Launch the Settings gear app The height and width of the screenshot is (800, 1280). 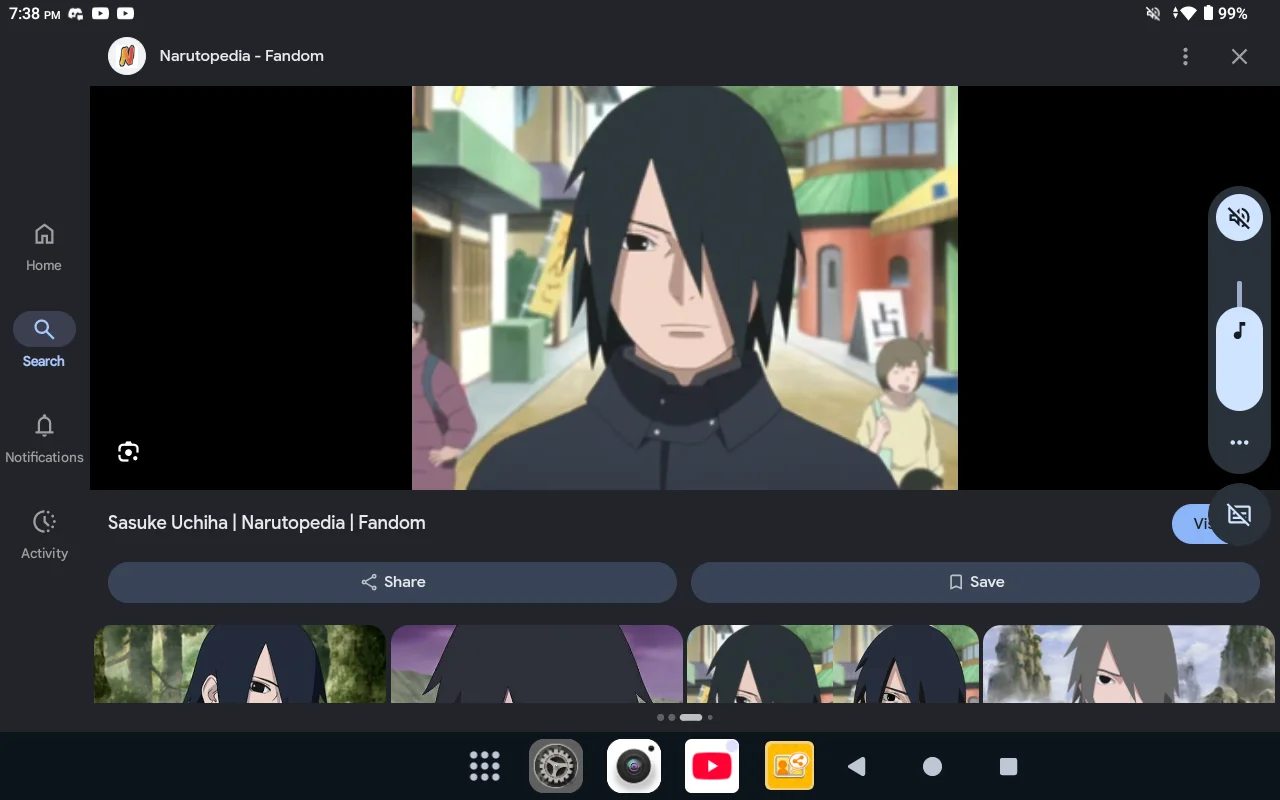[x=556, y=766]
